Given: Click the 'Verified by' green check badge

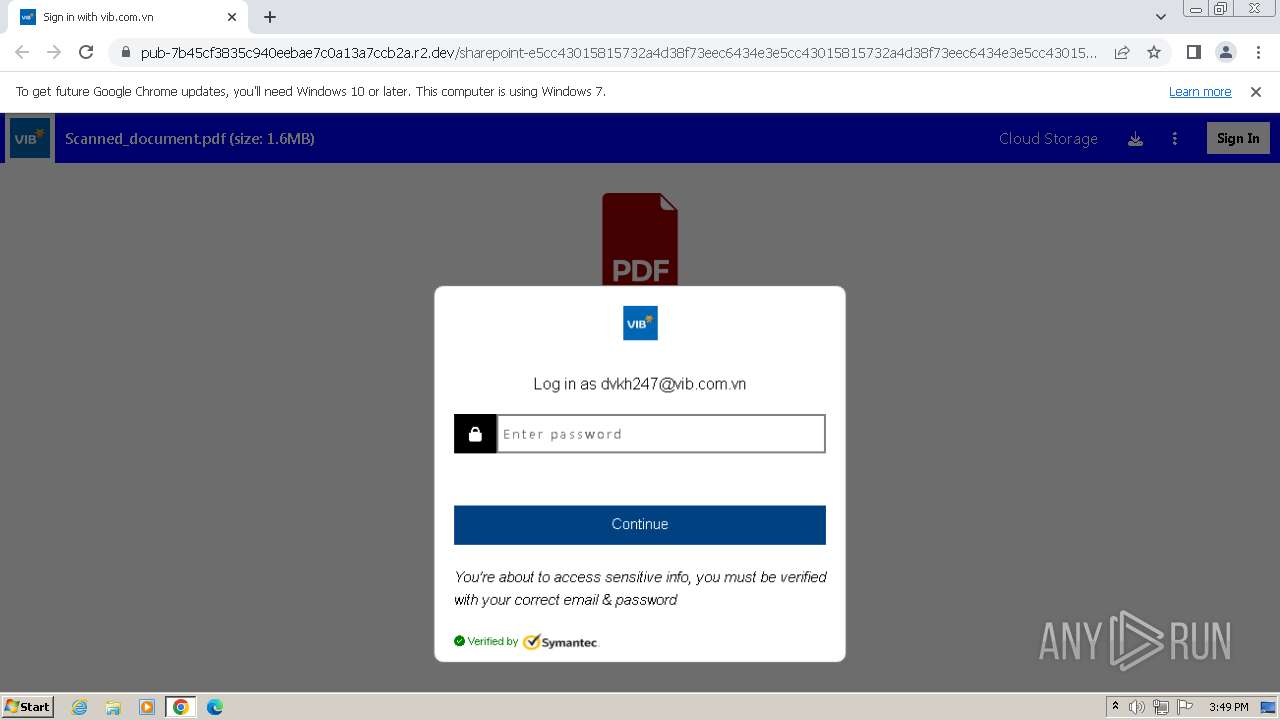Looking at the screenshot, I should click(486, 641).
